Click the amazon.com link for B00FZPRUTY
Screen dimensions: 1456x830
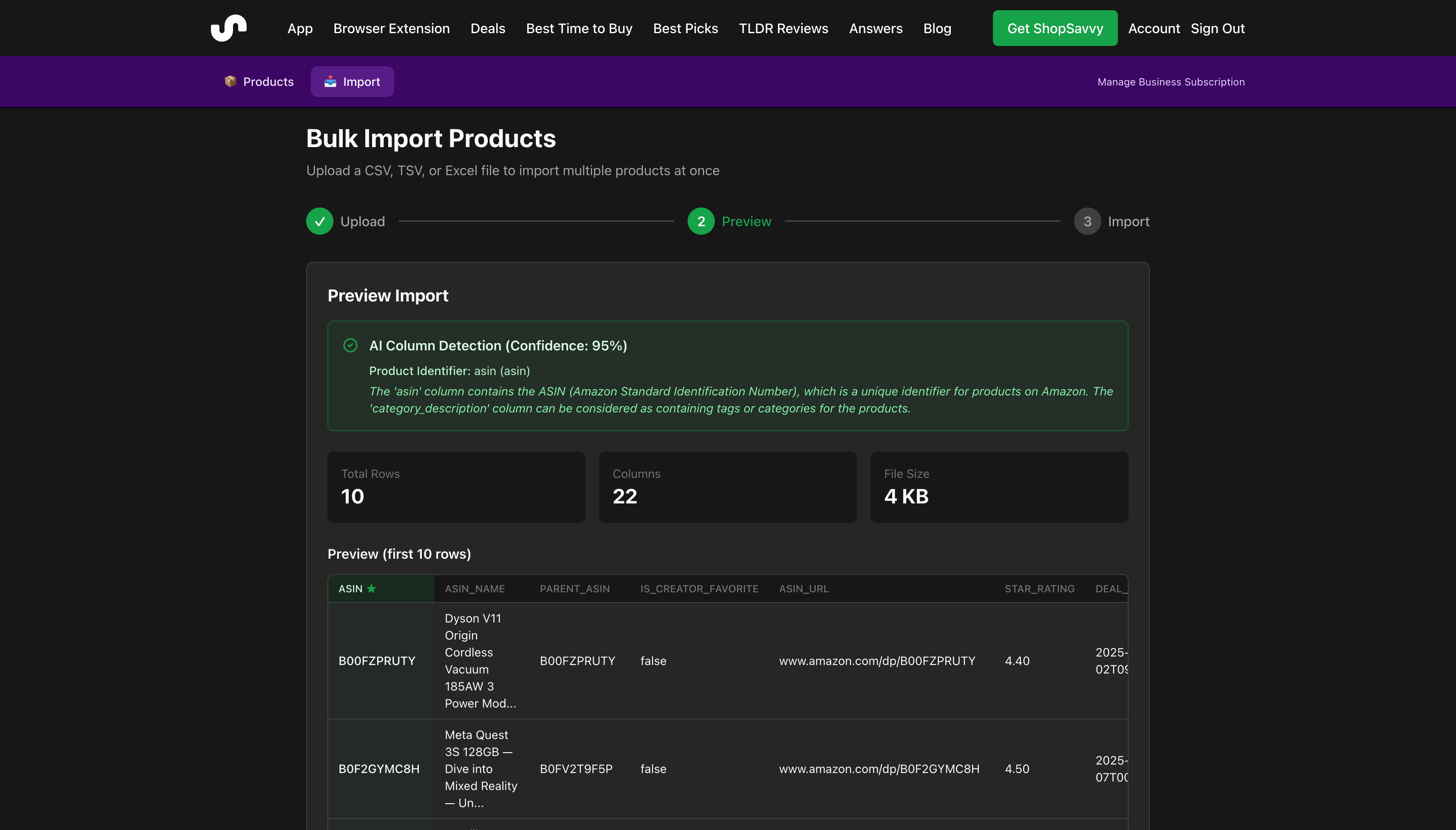[876, 661]
